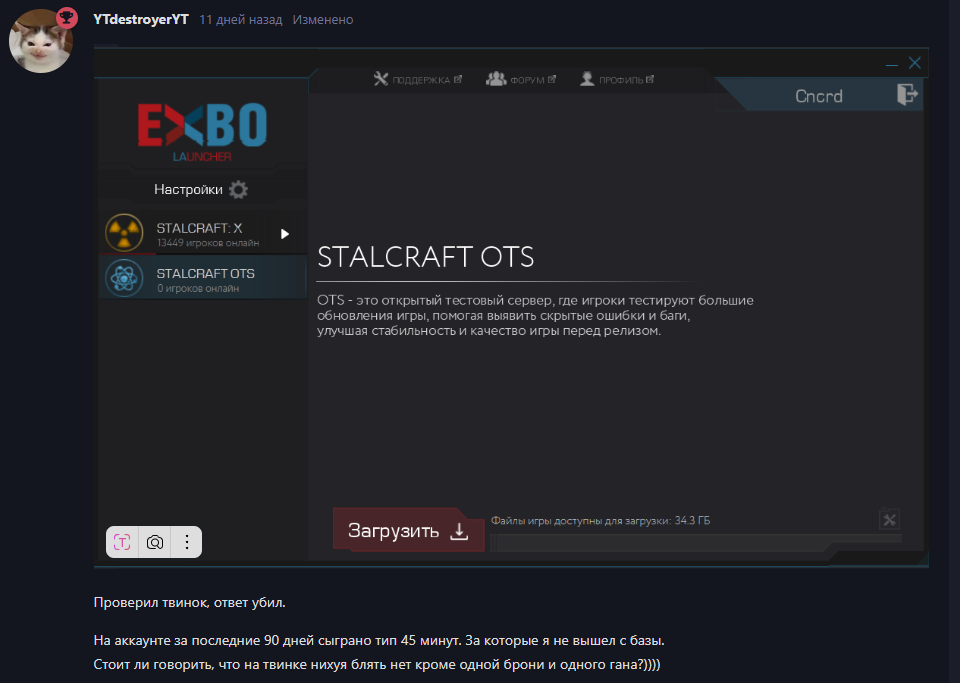Click the STALCRAFT: X radiation icon
The height and width of the screenshot is (683, 960).
click(124, 233)
